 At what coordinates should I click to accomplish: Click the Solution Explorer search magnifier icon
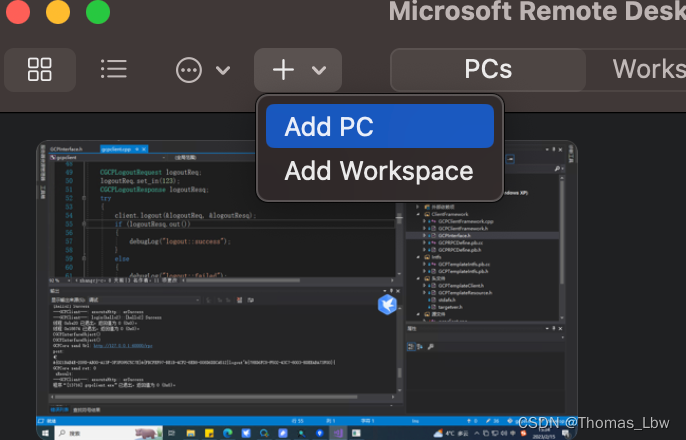coord(557,168)
